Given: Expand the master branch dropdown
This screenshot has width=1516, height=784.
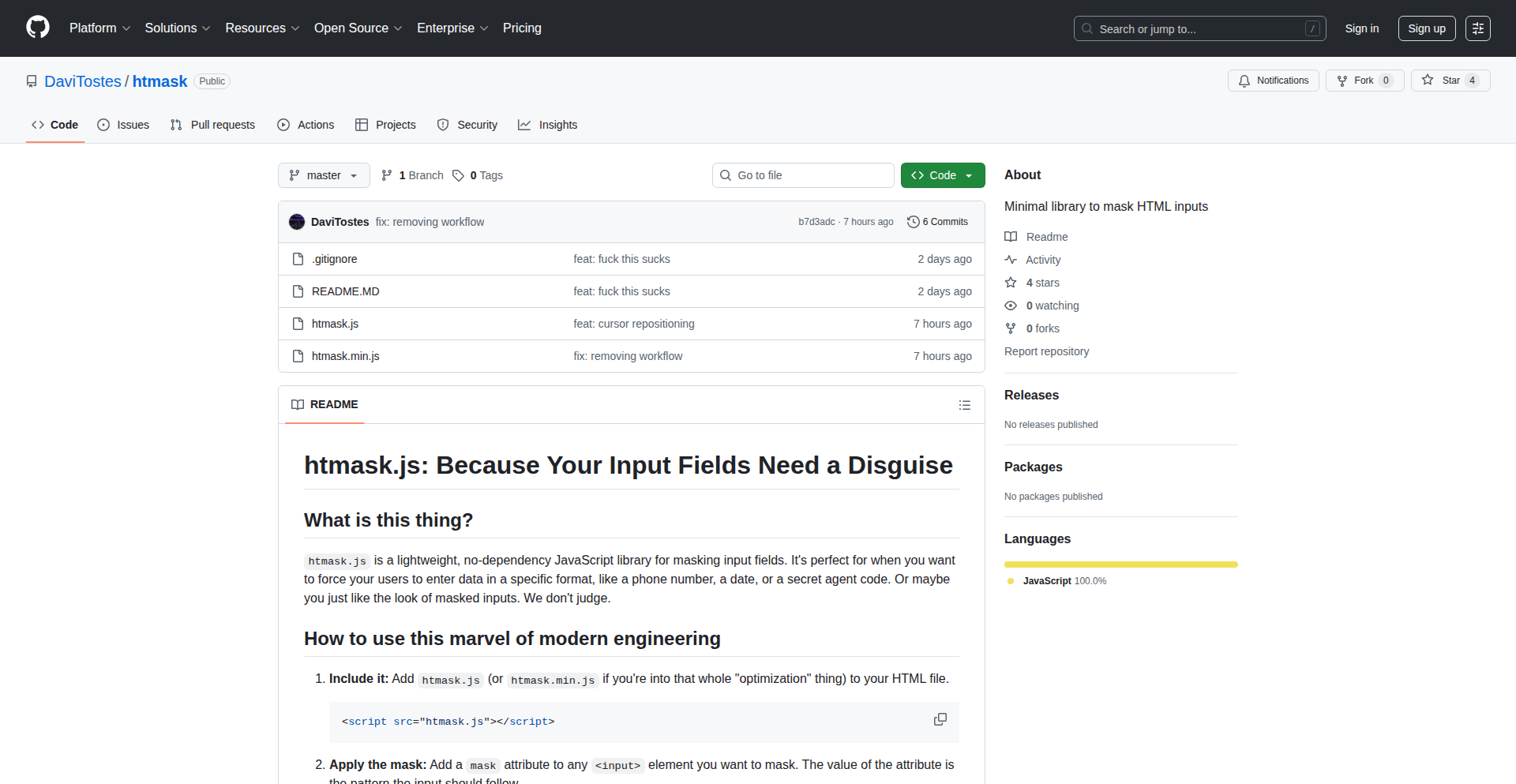Looking at the screenshot, I should 324,175.
